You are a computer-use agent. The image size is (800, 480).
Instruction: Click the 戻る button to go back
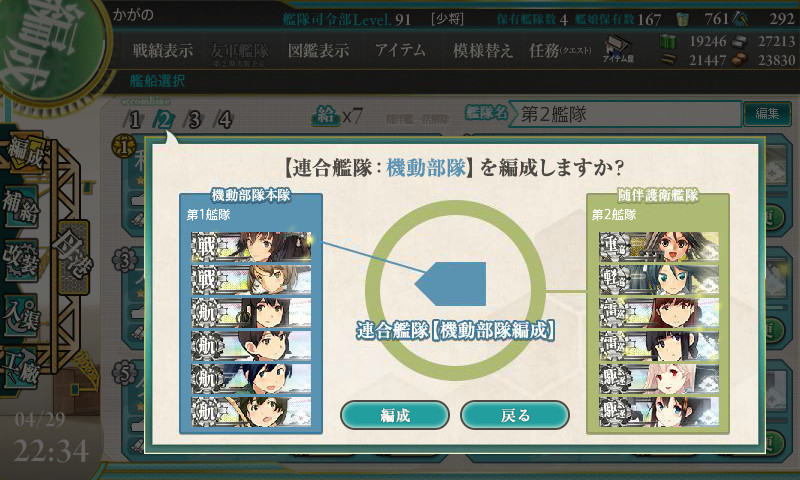point(514,415)
